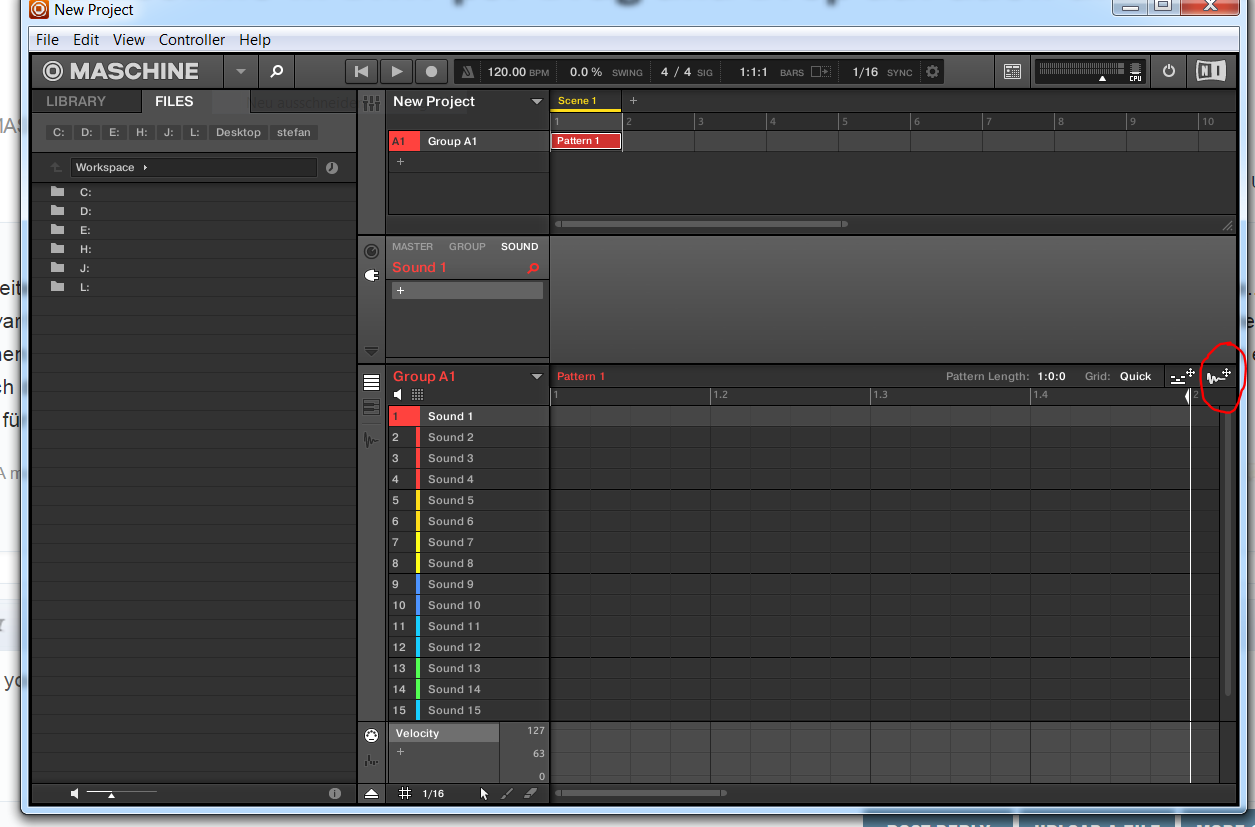
Task: Open recent locations clock icon
Action: tap(332, 168)
